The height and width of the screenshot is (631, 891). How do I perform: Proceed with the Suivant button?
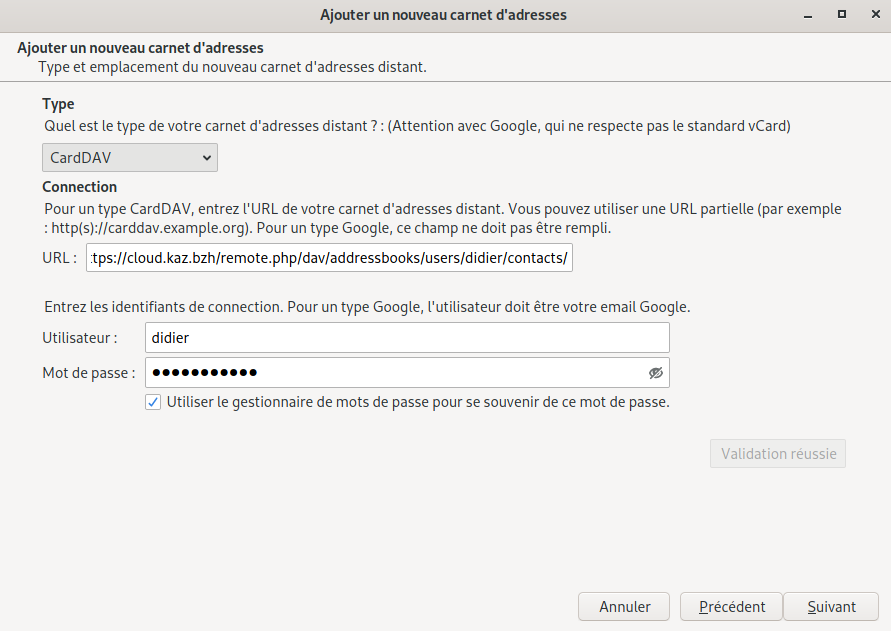831,606
